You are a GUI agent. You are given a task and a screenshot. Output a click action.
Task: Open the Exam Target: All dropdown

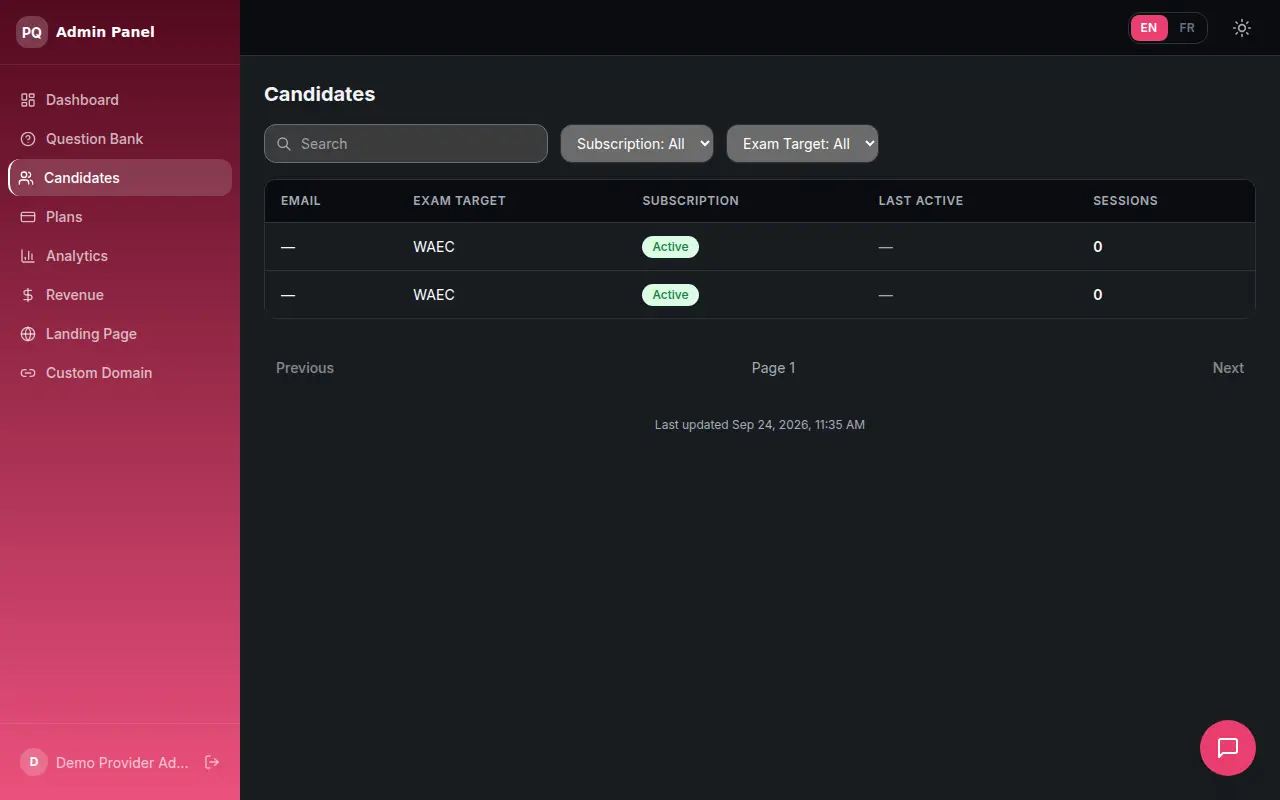[x=802, y=144]
